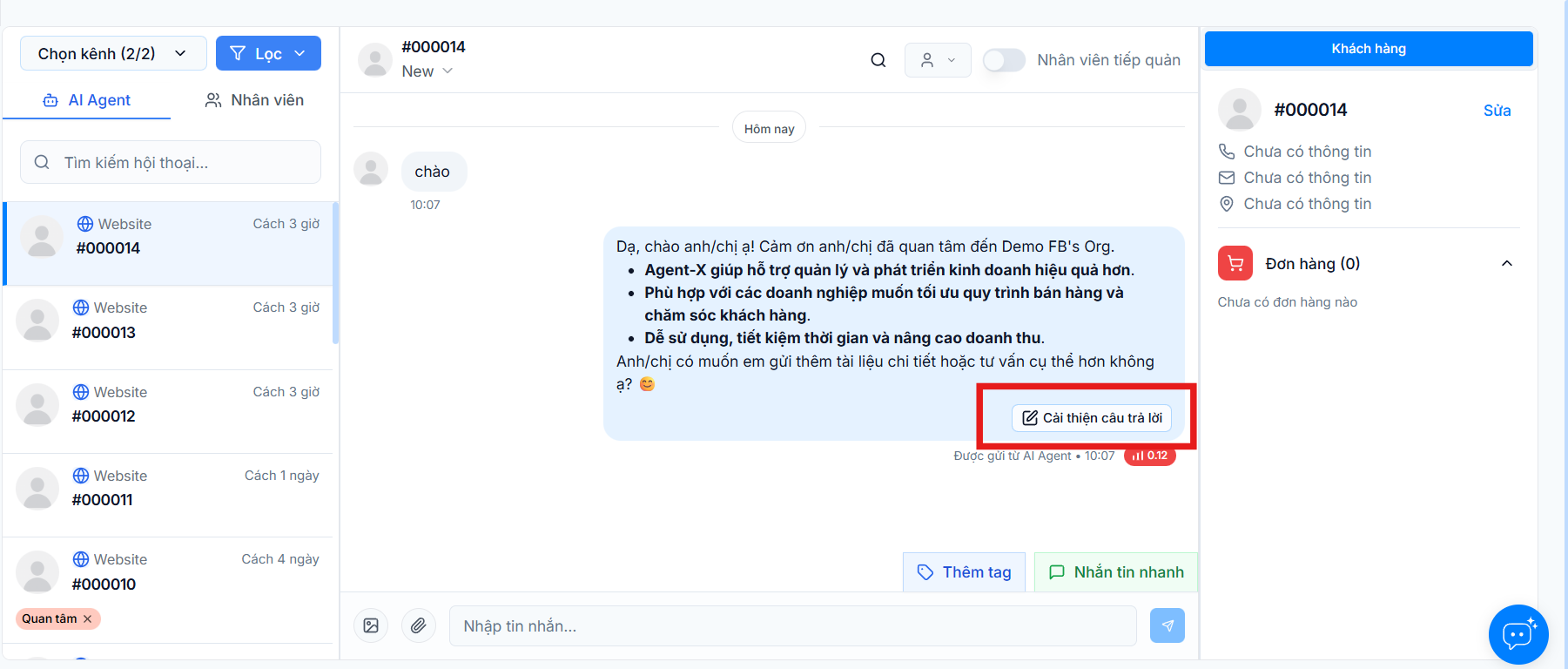Image resolution: width=1568 pixels, height=669 pixels.
Task: Click the search magnifier icon in chat header
Action: [878, 60]
